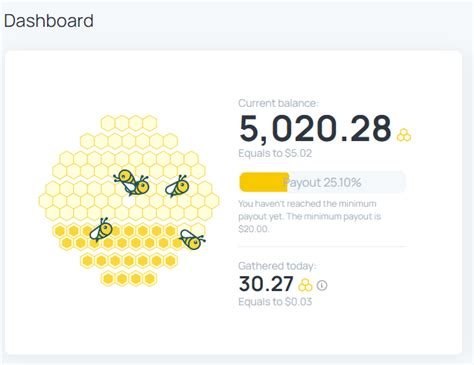Click the Equals to $0.03 text
The height and width of the screenshot is (365, 474).
click(275, 302)
